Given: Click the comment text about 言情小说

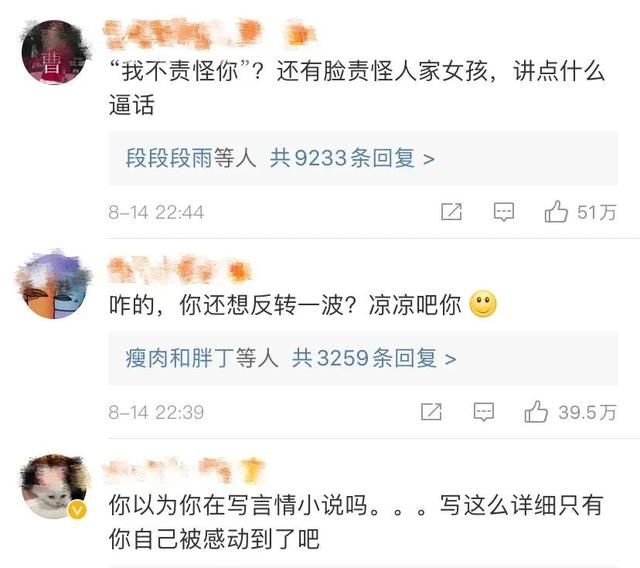Looking at the screenshot, I should [x=356, y=522].
